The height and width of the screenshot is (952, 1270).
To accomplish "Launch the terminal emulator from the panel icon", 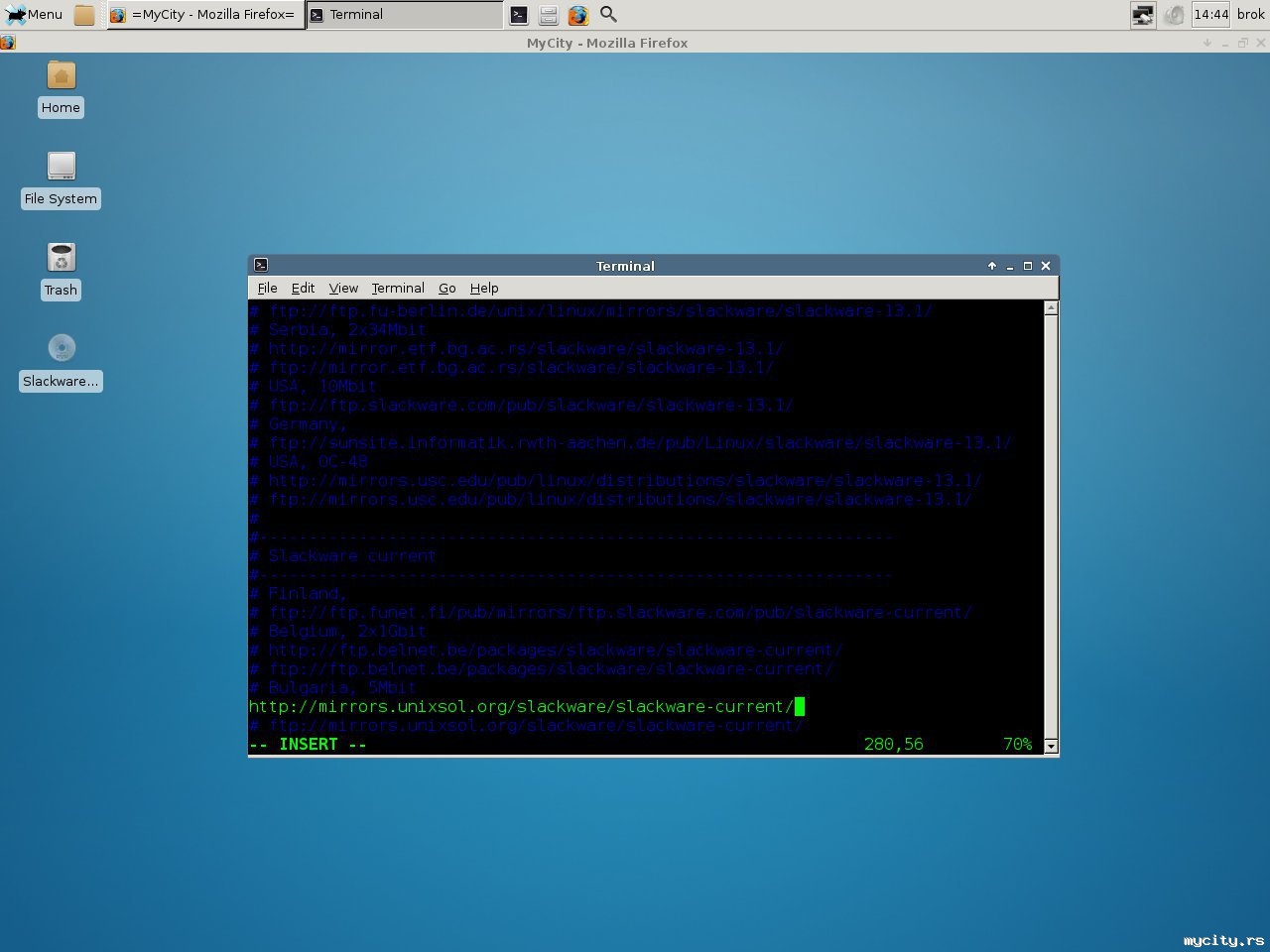I will click(x=519, y=14).
